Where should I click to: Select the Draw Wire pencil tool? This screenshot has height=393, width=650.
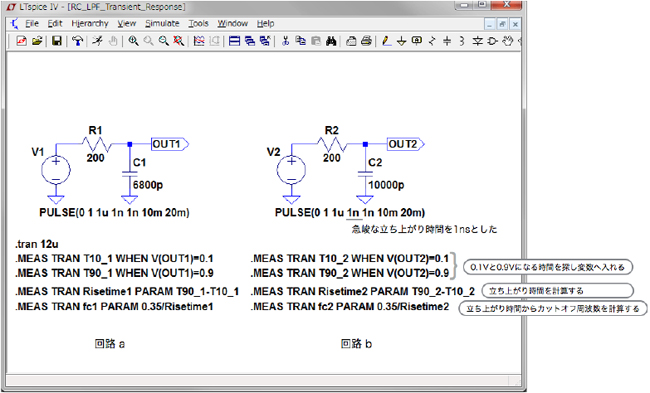tap(386, 41)
